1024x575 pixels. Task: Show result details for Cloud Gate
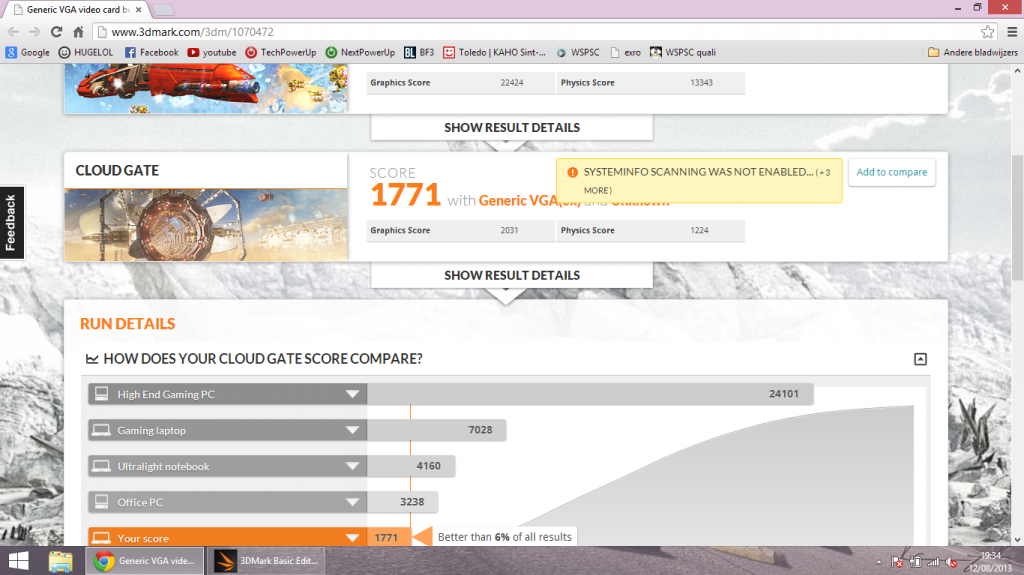coord(512,275)
